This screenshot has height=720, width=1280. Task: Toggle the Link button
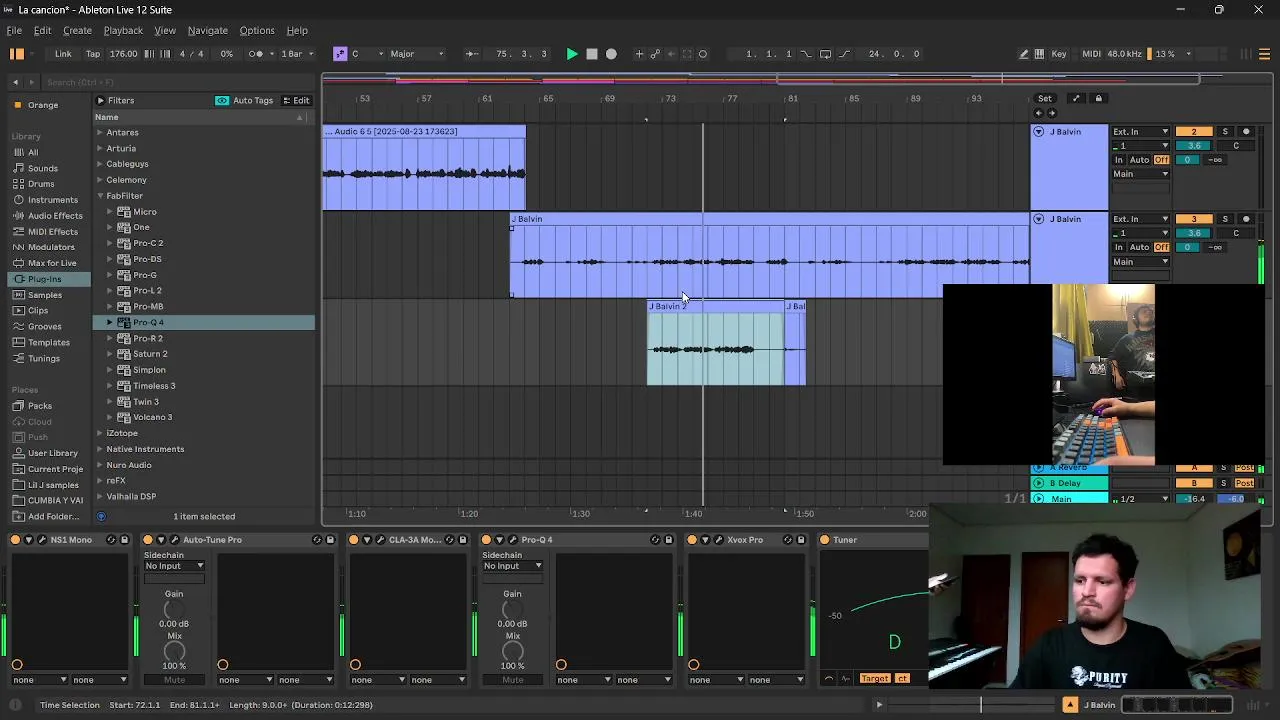(63, 54)
